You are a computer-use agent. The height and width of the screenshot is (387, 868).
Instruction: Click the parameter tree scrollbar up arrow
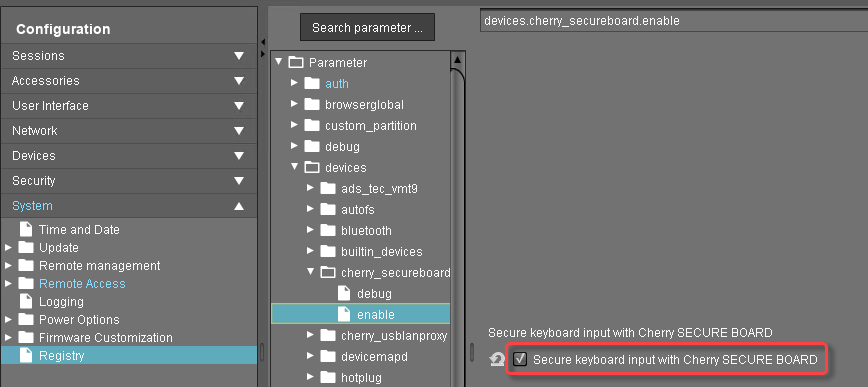(458, 59)
